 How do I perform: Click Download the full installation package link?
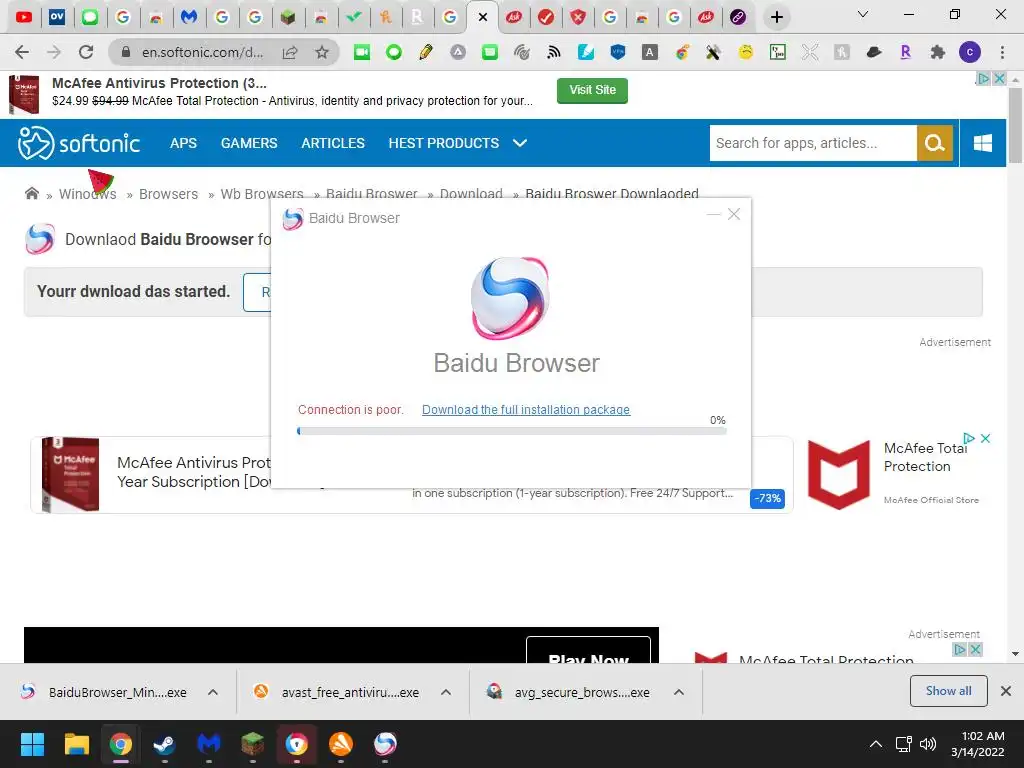526,409
